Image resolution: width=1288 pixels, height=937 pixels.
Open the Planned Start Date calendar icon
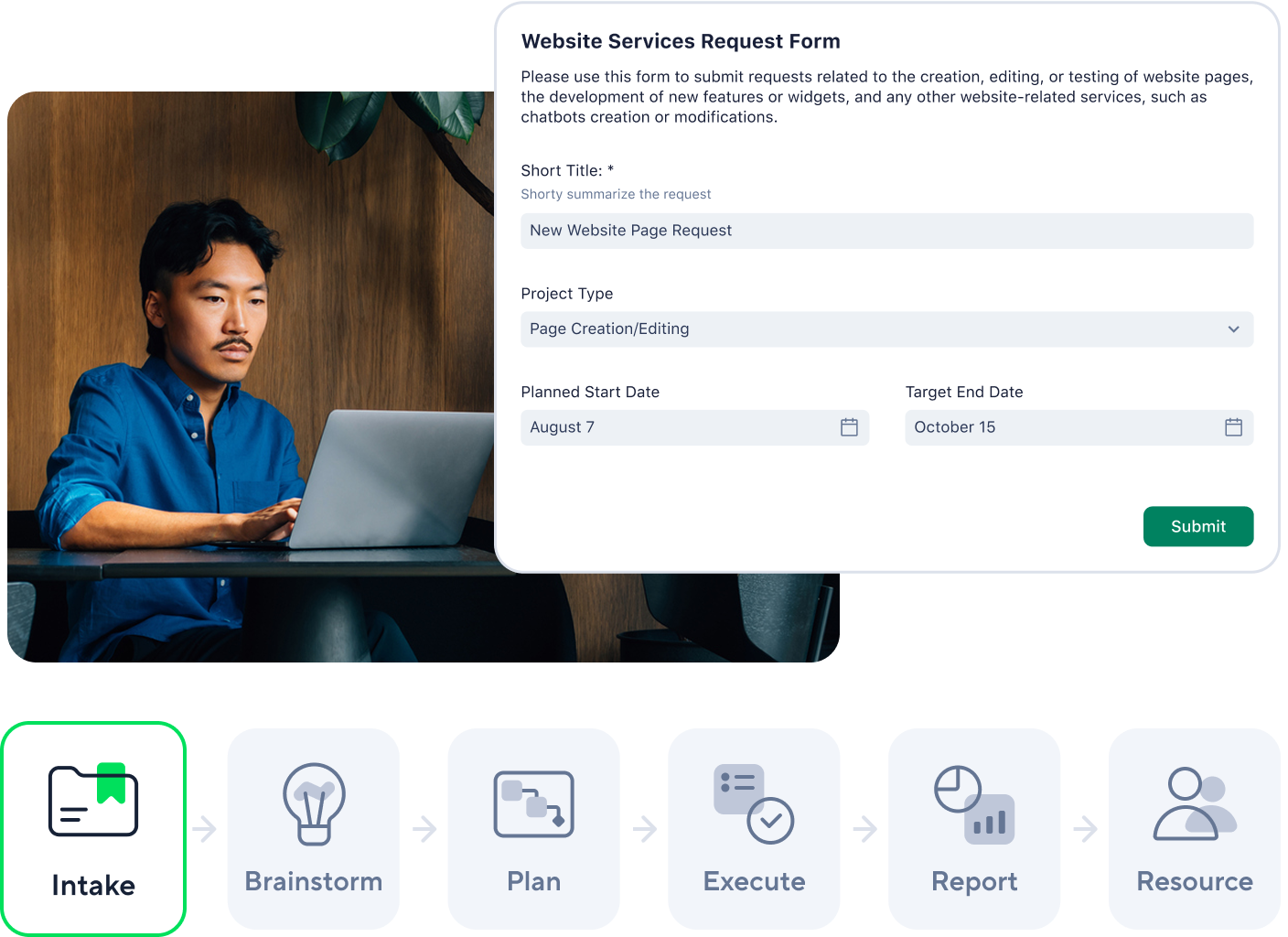pos(849,427)
